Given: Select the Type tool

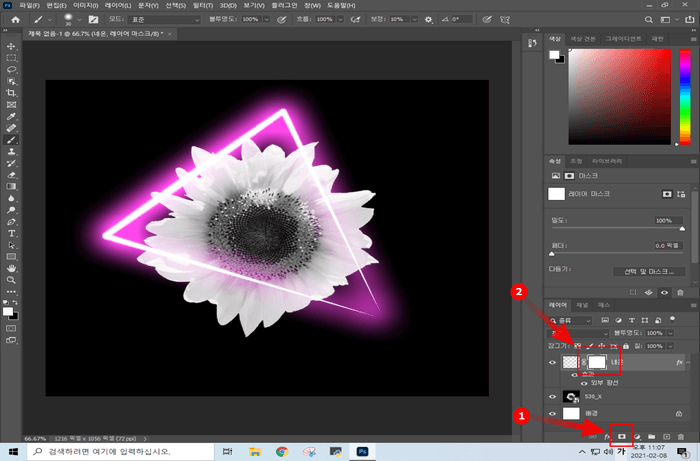Looking at the screenshot, I should point(12,232).
